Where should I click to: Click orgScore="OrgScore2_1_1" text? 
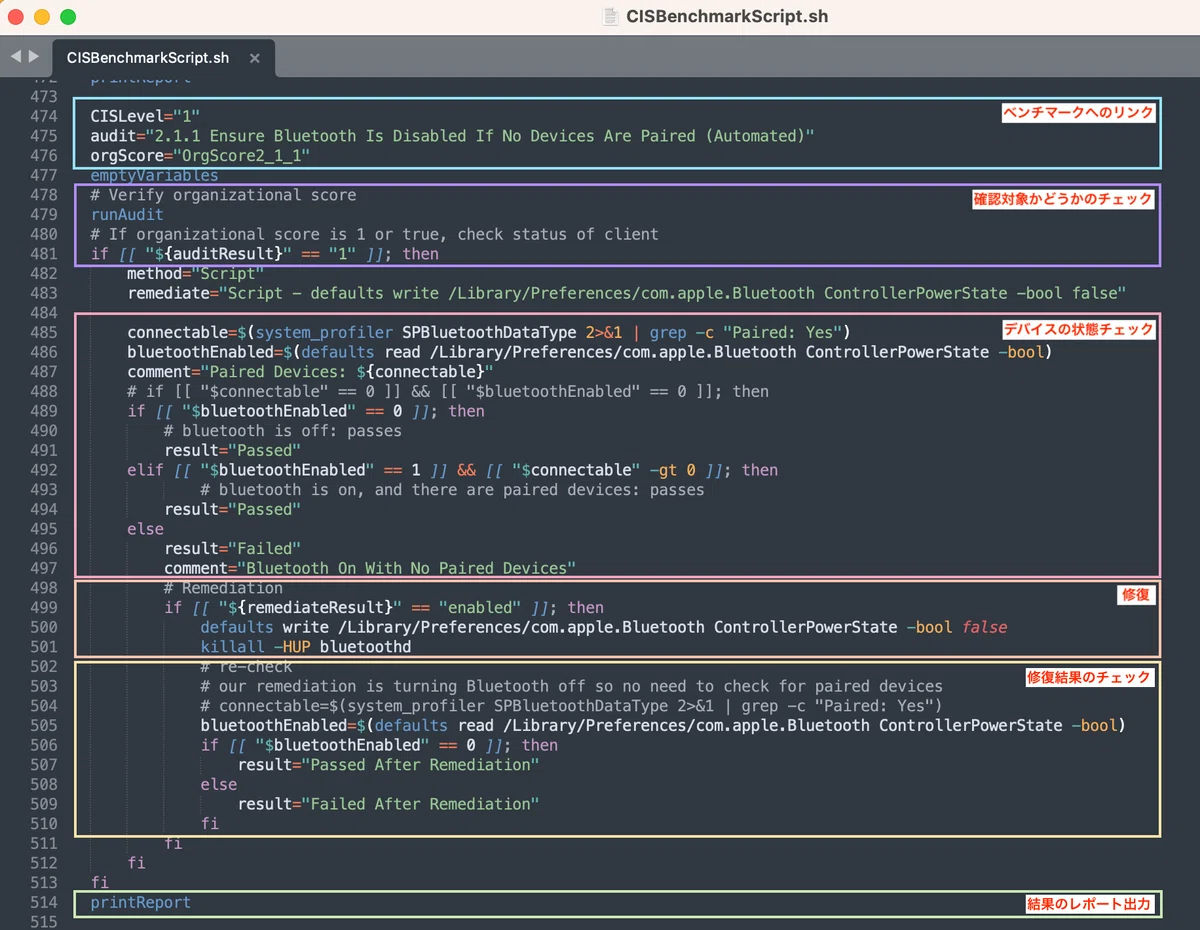coord(200,156)
